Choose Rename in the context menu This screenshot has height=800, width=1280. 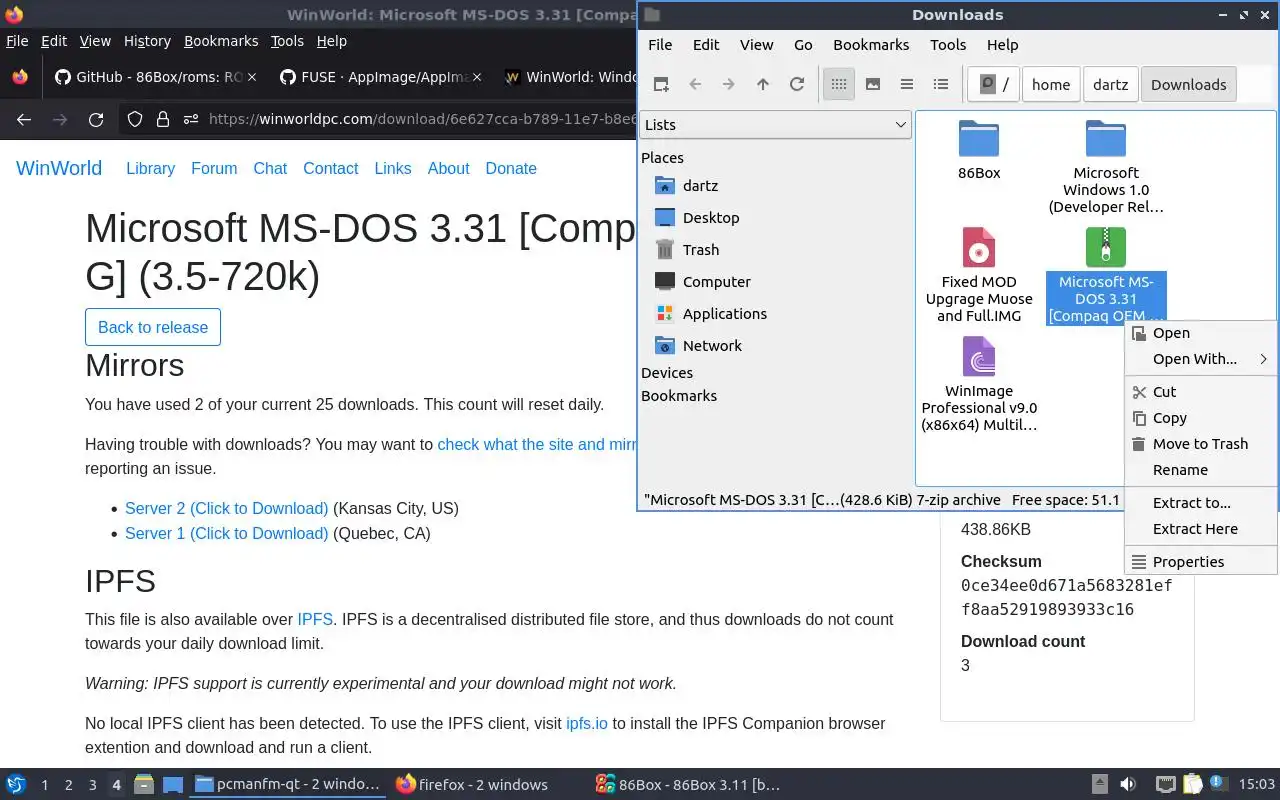[1200, 470]
